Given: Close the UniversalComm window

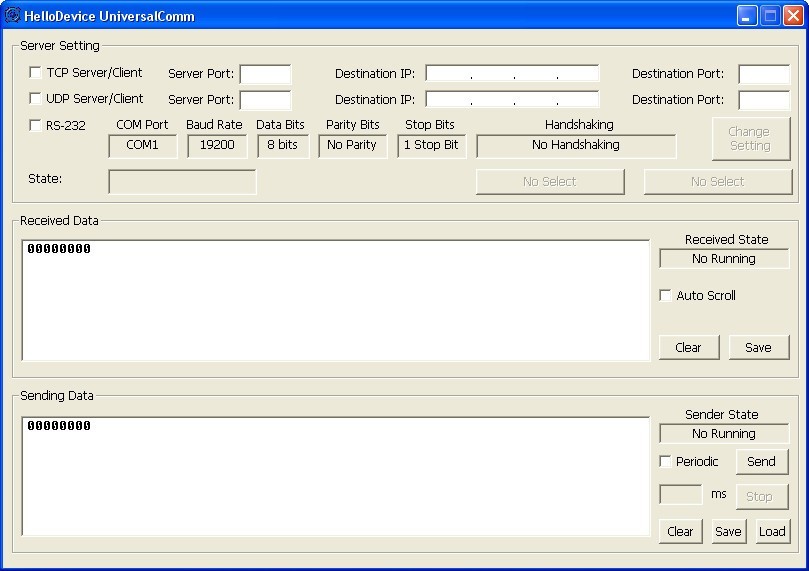Looking at the screenshot, I should coord(794,15).
